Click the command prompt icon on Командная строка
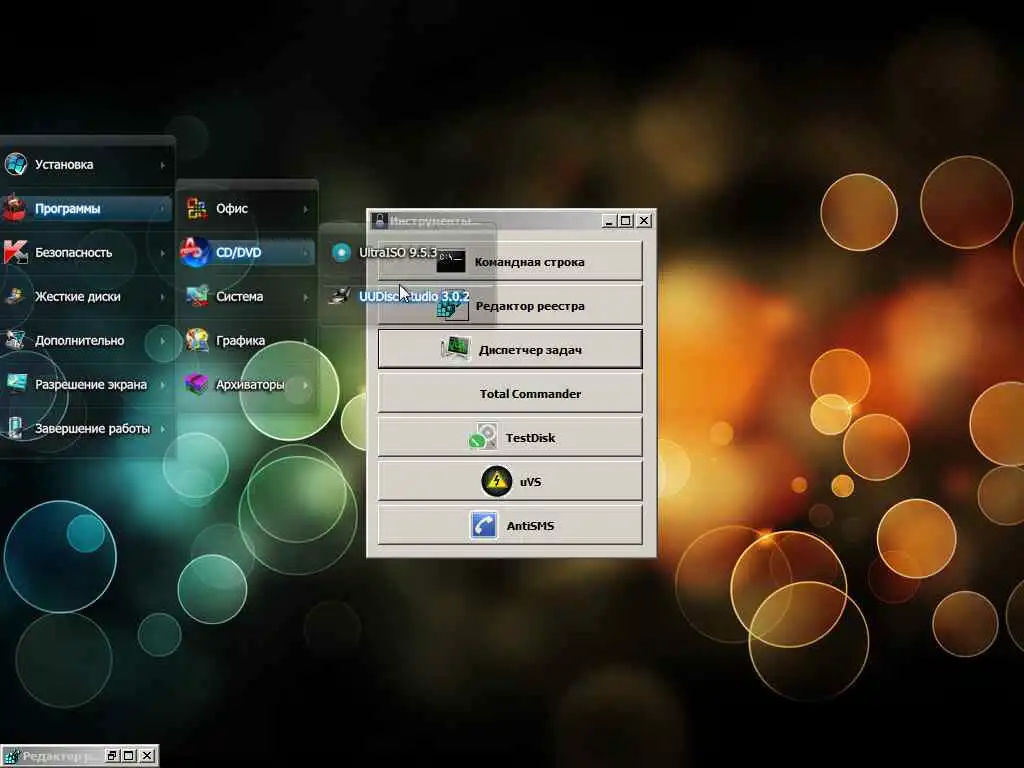The height and width of the screenshot is (768, 1024). pos(451,261)
